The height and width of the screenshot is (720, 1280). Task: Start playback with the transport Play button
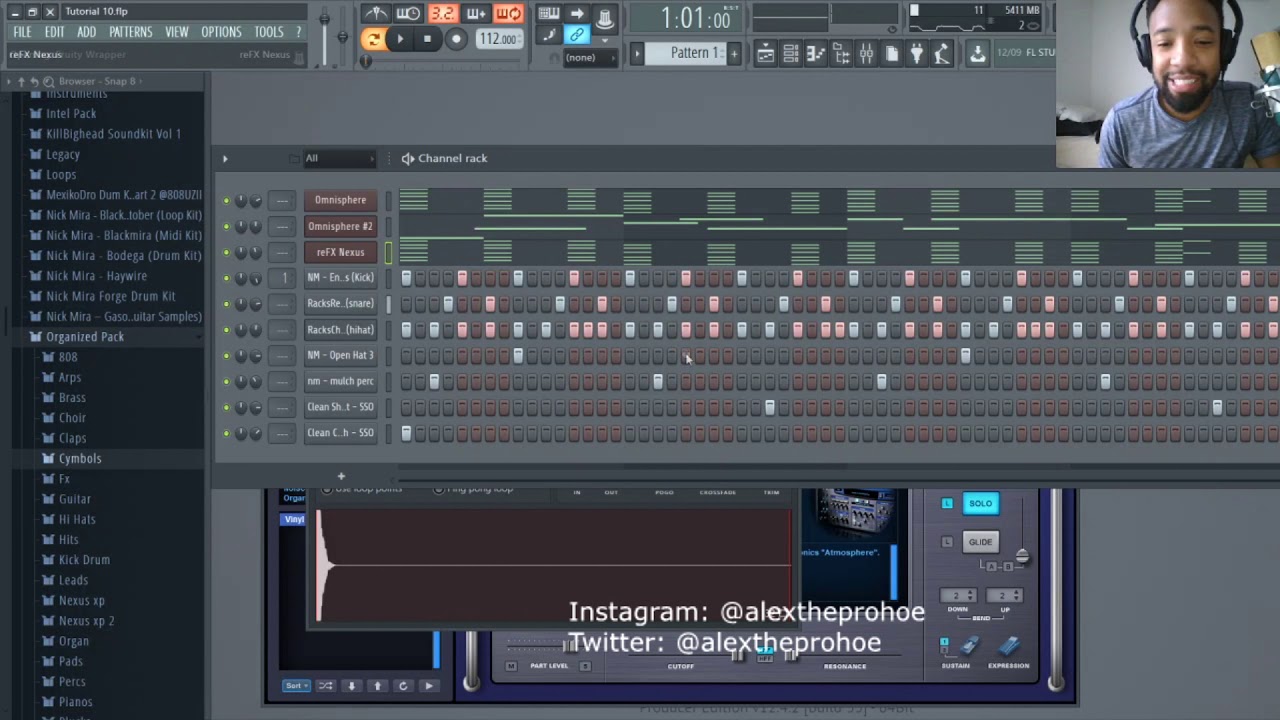400,39
